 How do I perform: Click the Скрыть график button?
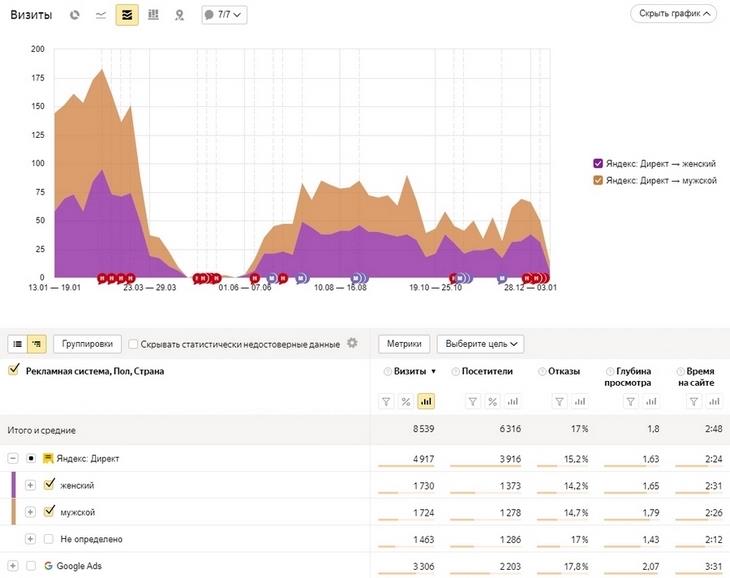click(673, 14)
